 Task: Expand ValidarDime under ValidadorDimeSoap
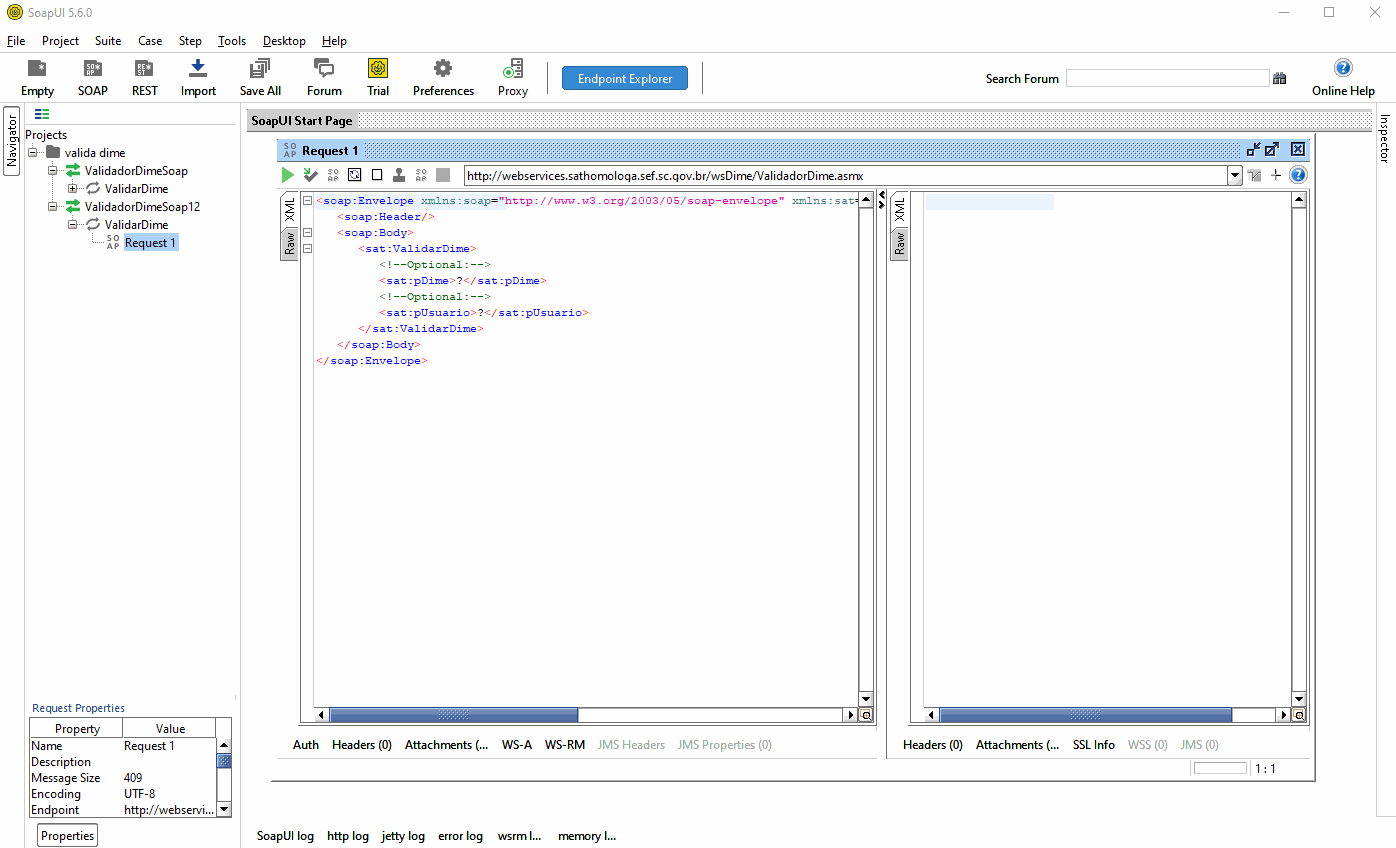click(x=73, y=189)
